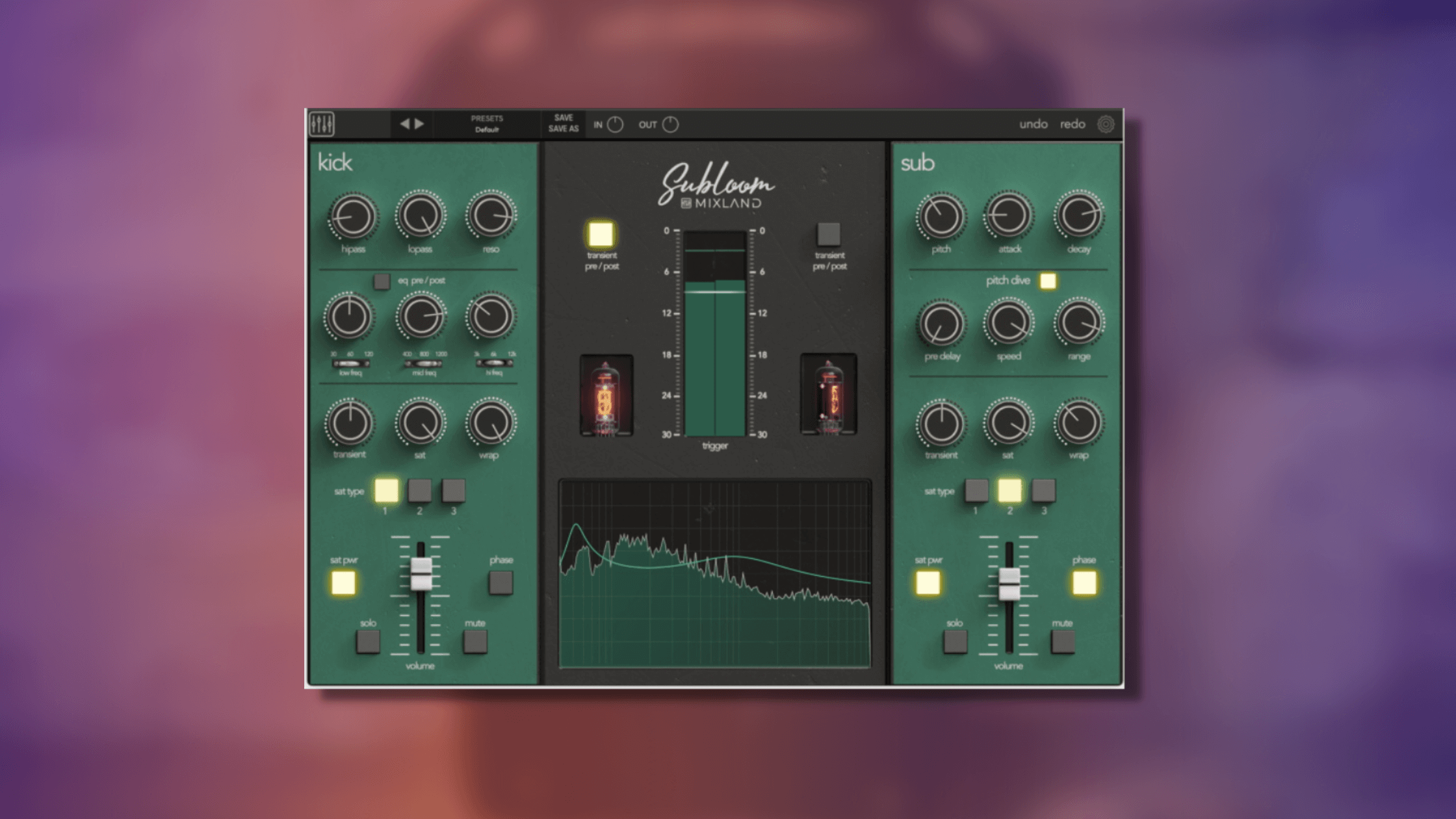Toggle the kick phase button
1456x819 pixels.
tap(500, 582)
